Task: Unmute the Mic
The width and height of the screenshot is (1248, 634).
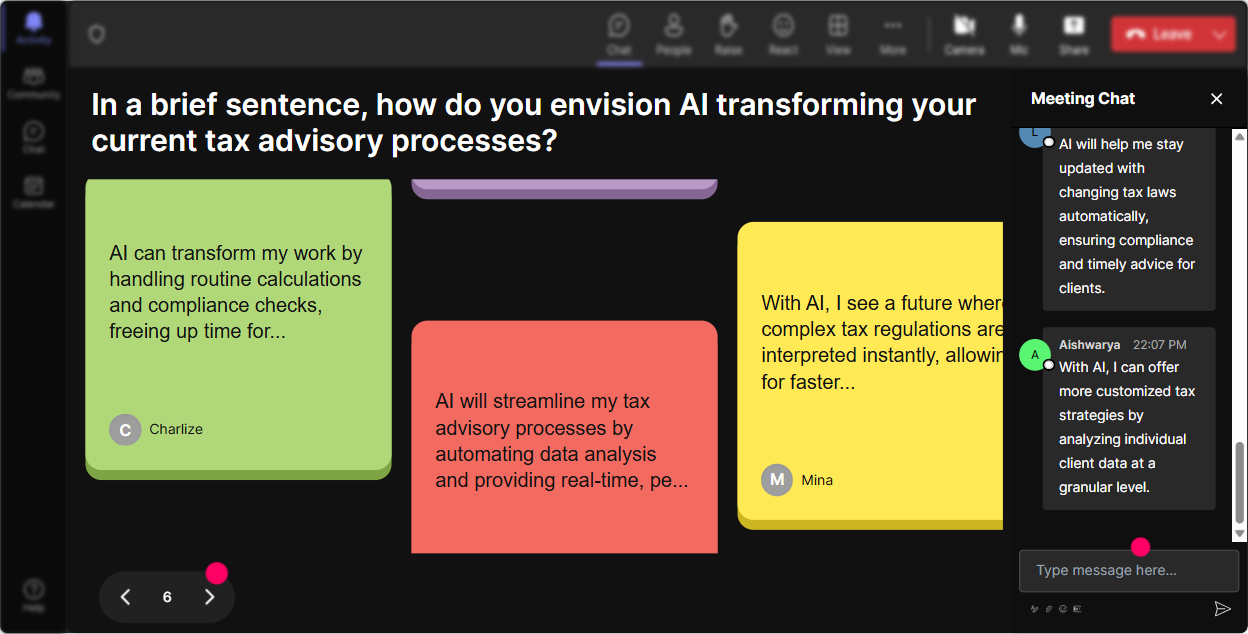Action: point(1019,33)
